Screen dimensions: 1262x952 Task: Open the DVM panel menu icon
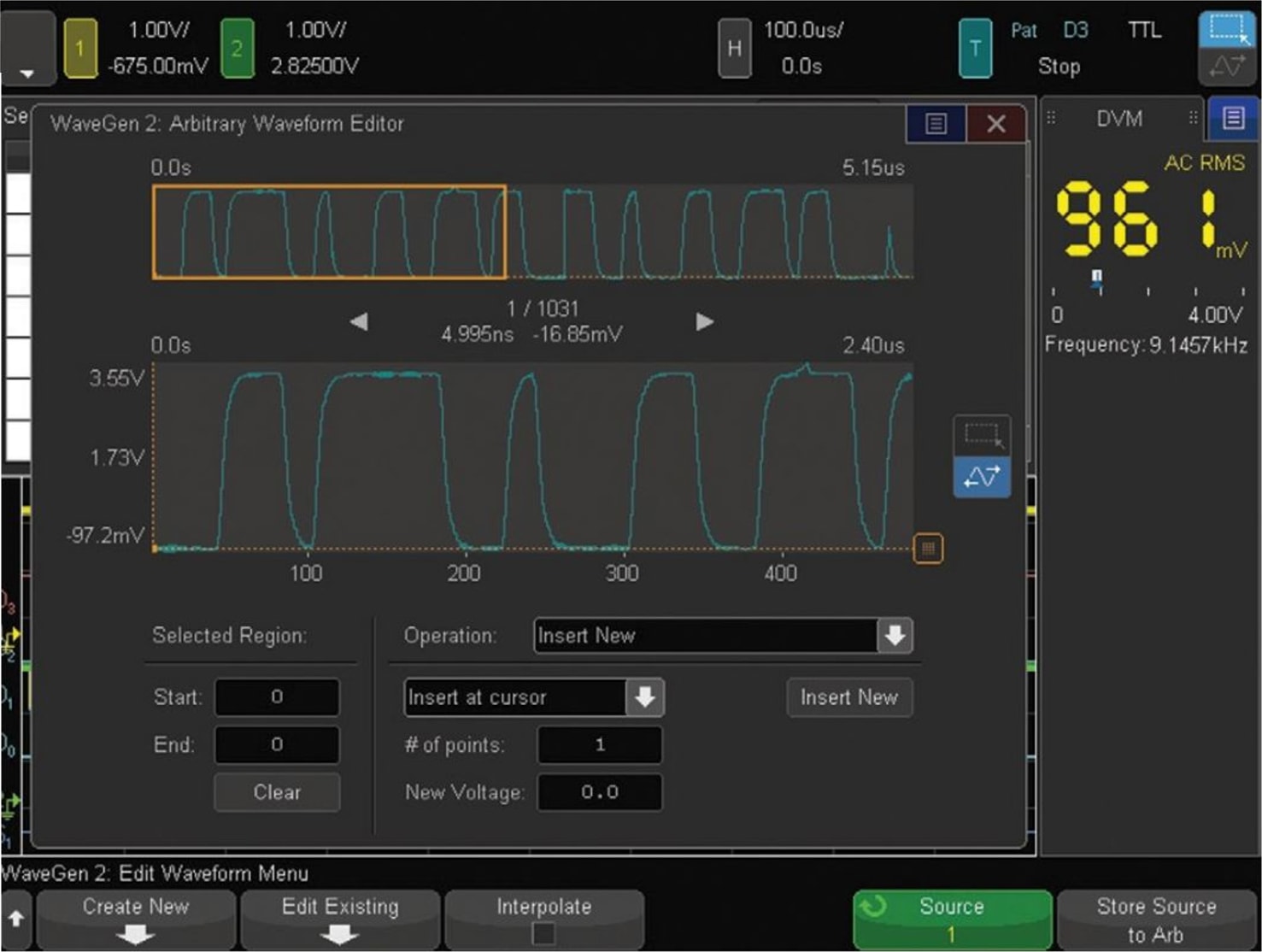[x=1234, y=119]
